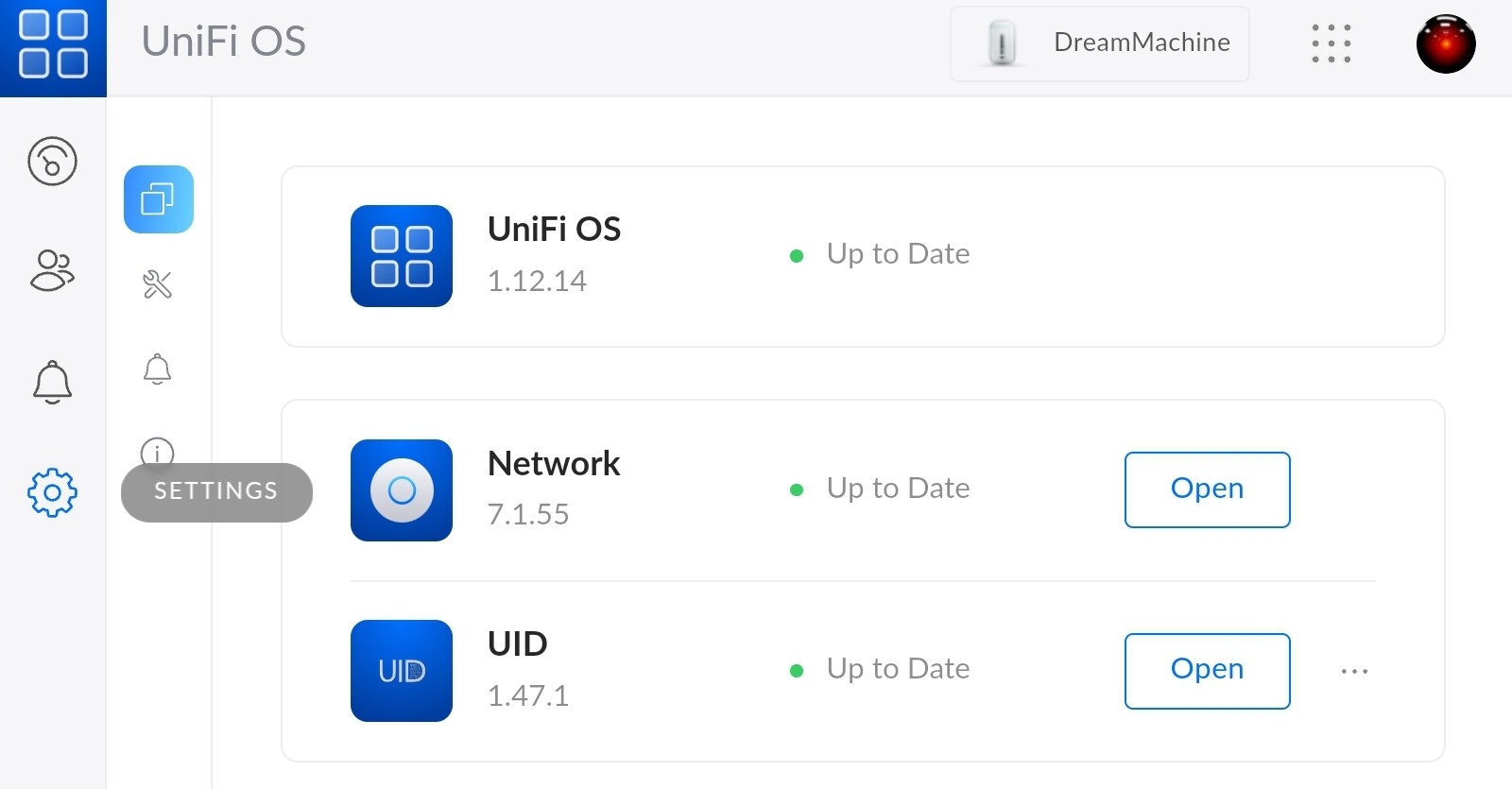Open the wrench and screwdriver tools section

(x=157, y=284)
